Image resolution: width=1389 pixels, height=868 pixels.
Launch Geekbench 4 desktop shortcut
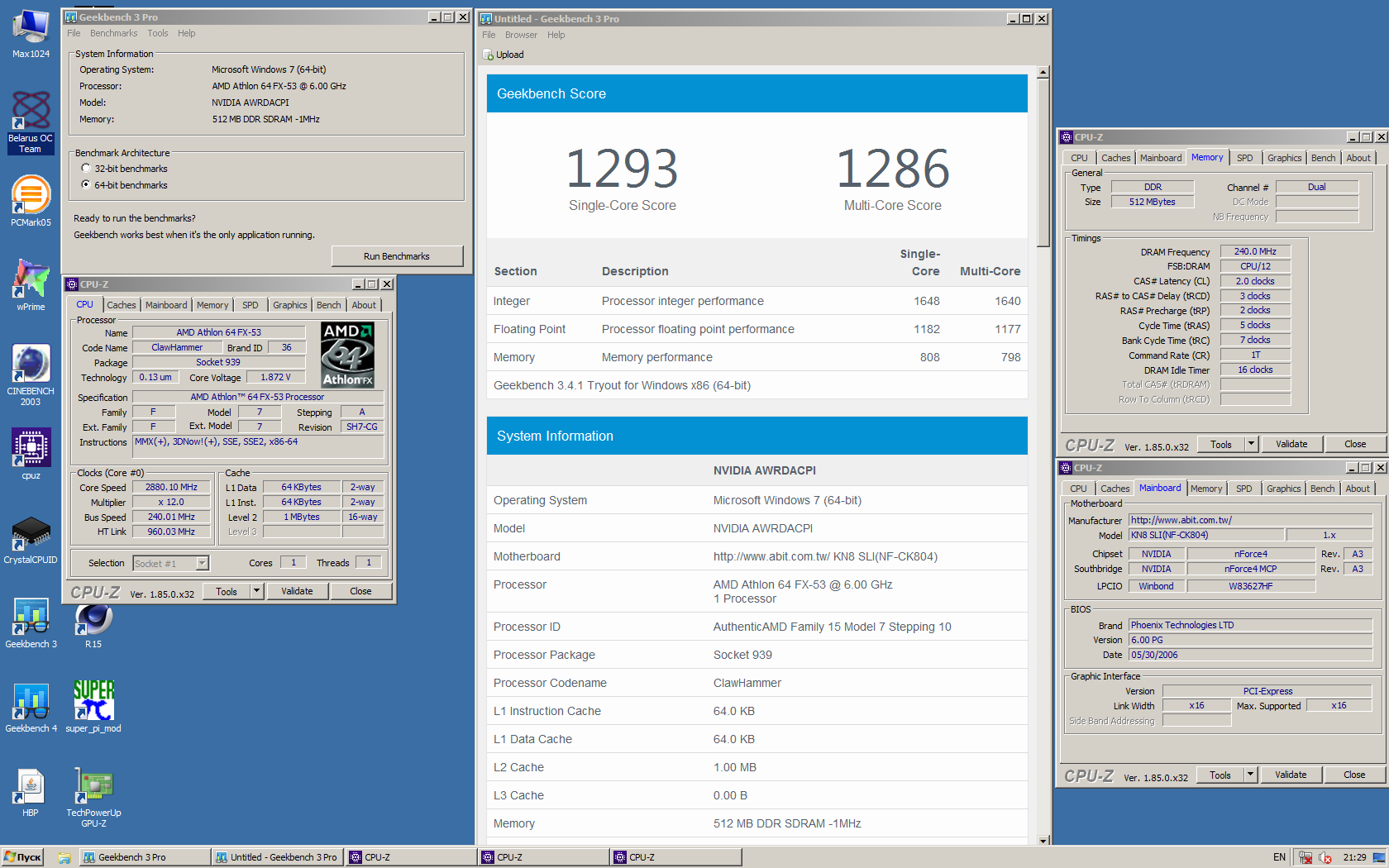pyautogui.click(x=31, y=707)
